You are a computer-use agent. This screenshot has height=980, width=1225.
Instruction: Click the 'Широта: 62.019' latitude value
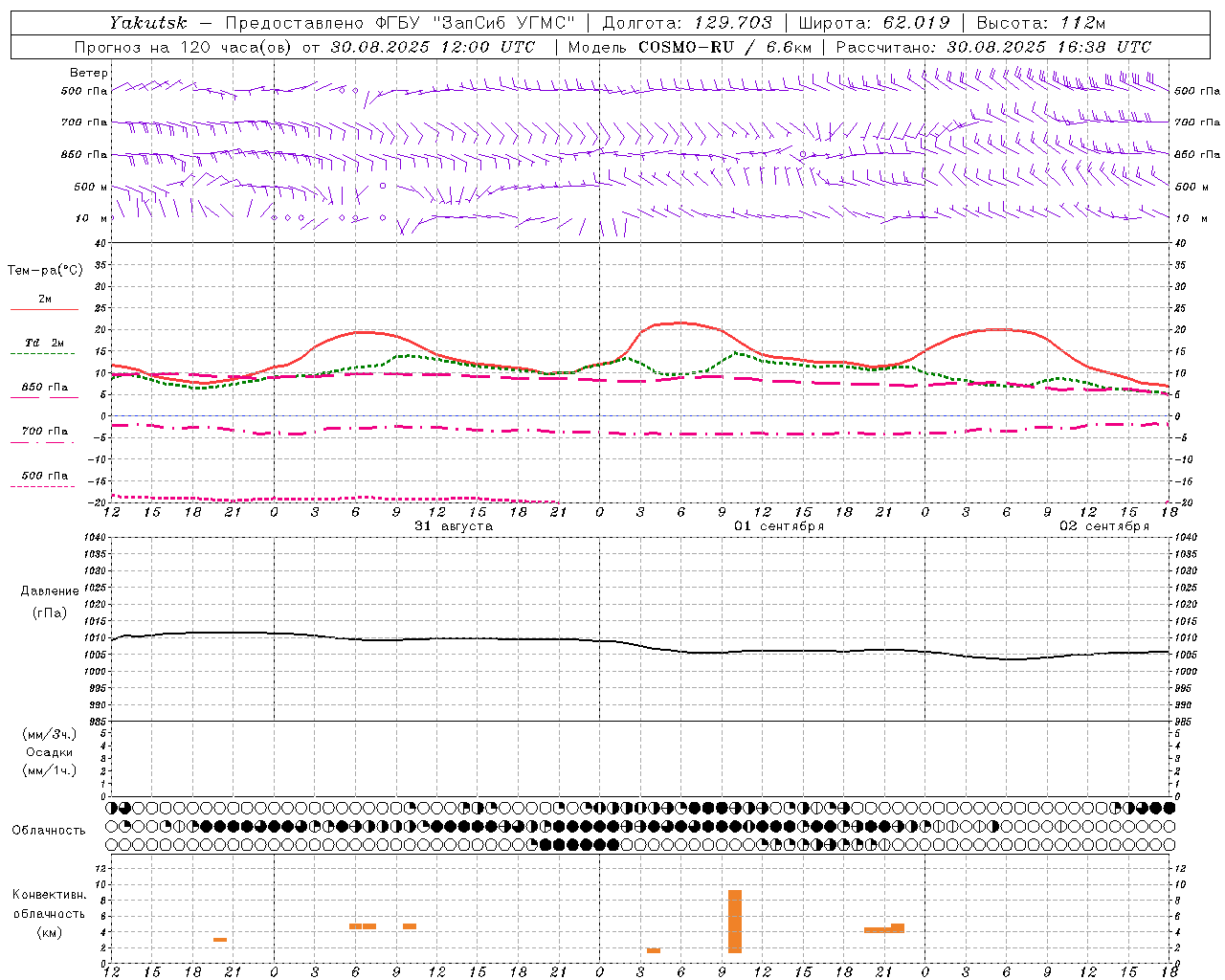tap(874, 23)
